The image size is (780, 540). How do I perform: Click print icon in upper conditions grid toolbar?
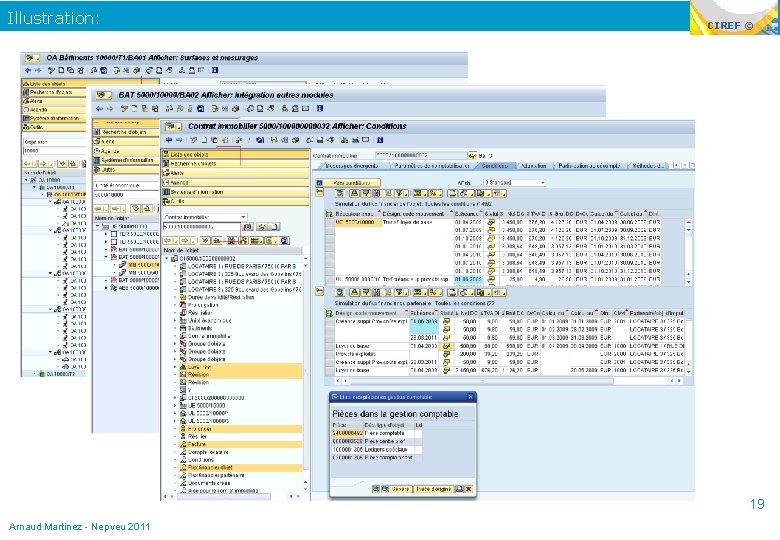(451, 193)
